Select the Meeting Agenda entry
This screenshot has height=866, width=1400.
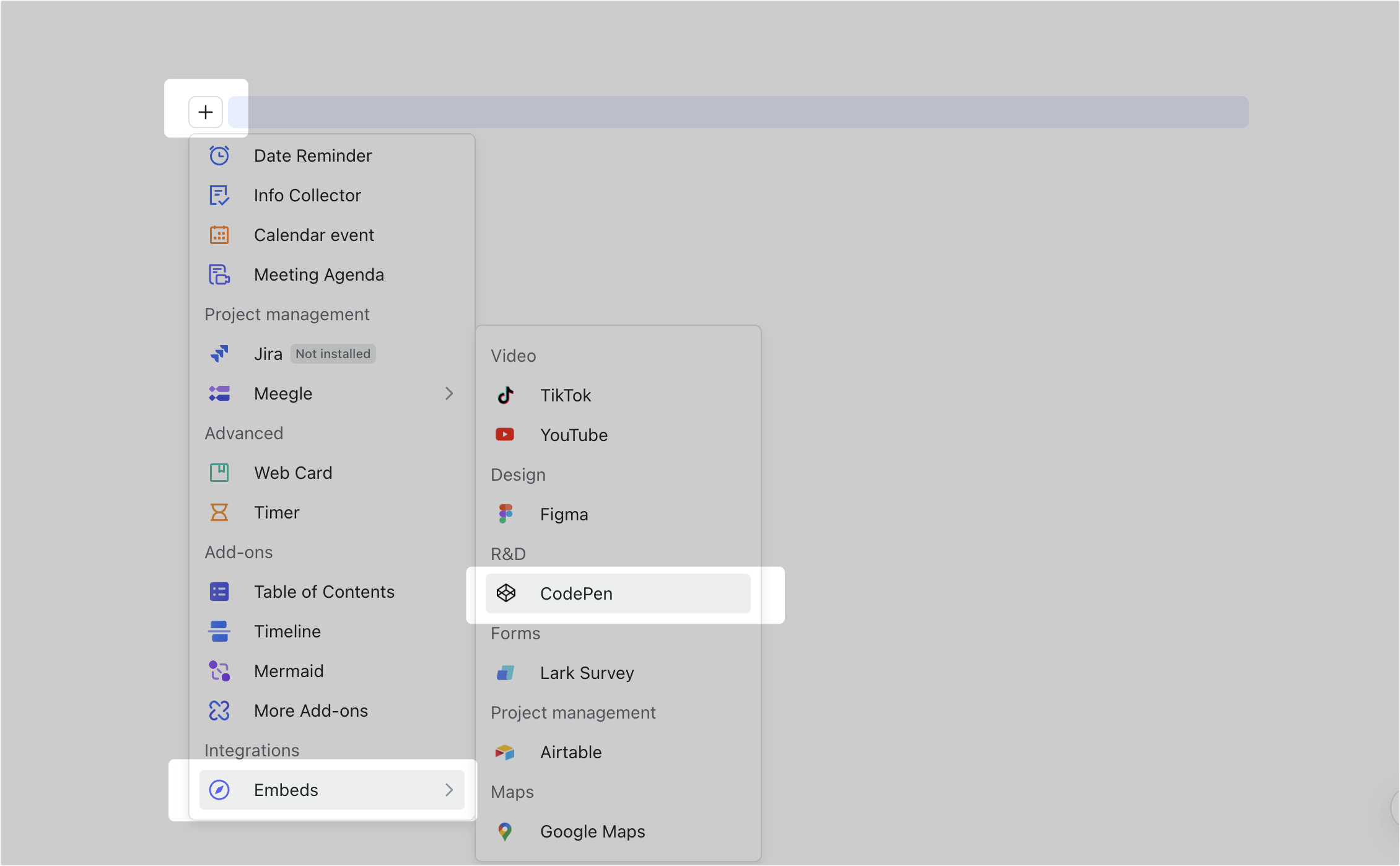click(332, 274)
